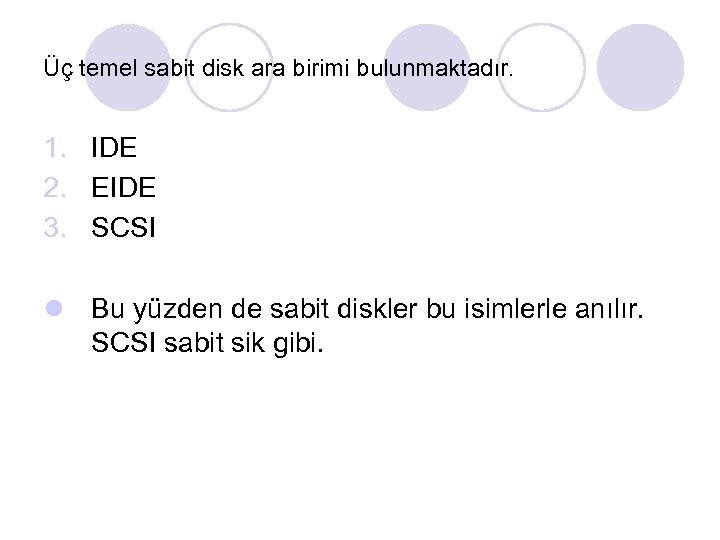Click the word "Üç" in the heading
The image size is (720, 540).
[x=55, y=71]
